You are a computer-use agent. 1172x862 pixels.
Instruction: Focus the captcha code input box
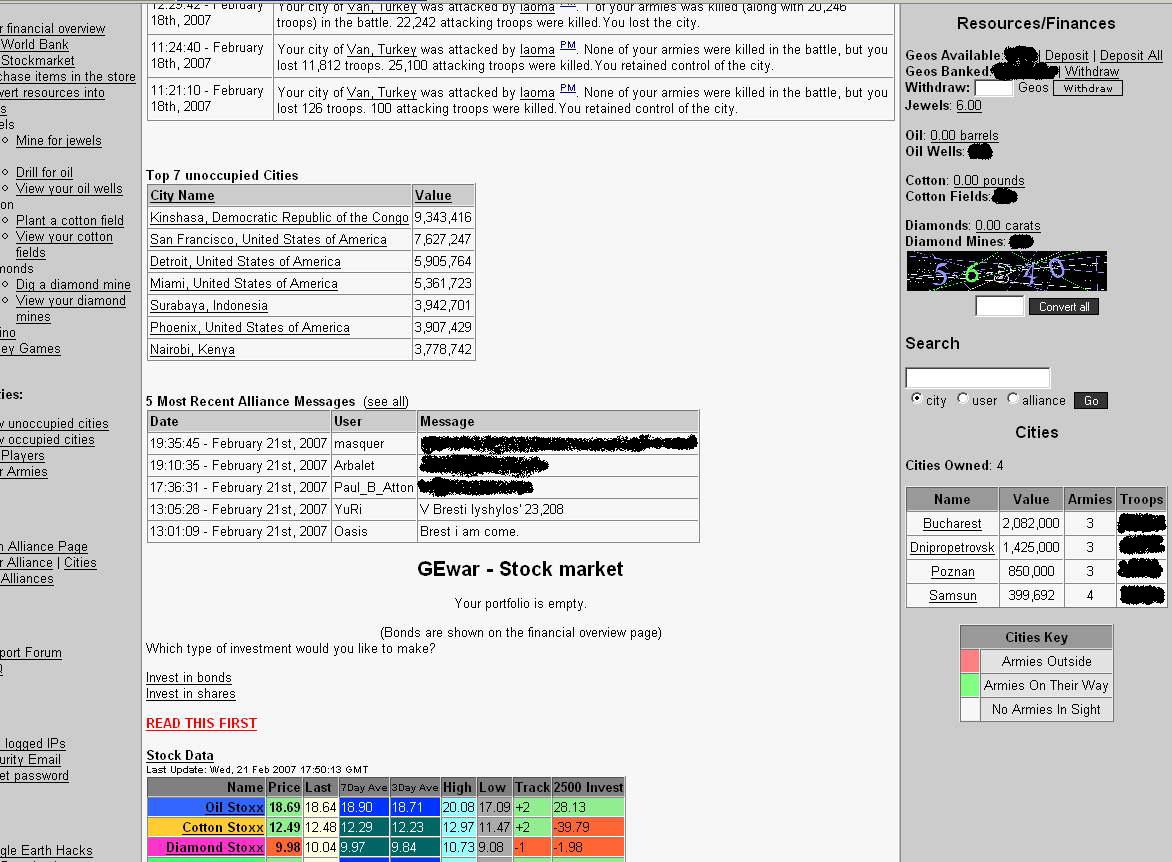999,306
